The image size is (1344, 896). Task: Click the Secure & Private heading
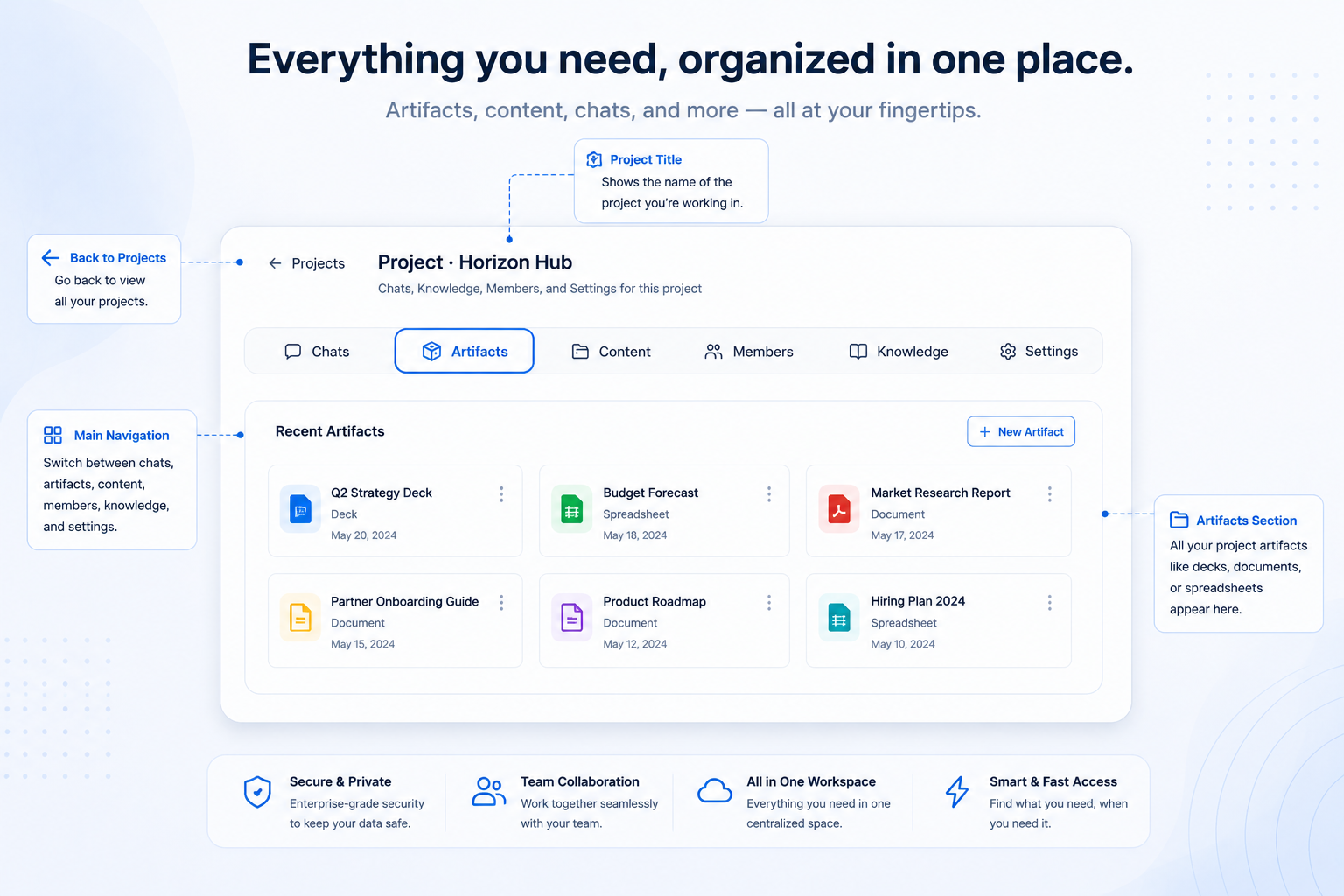pyautogui.click(x=340, y=782)
